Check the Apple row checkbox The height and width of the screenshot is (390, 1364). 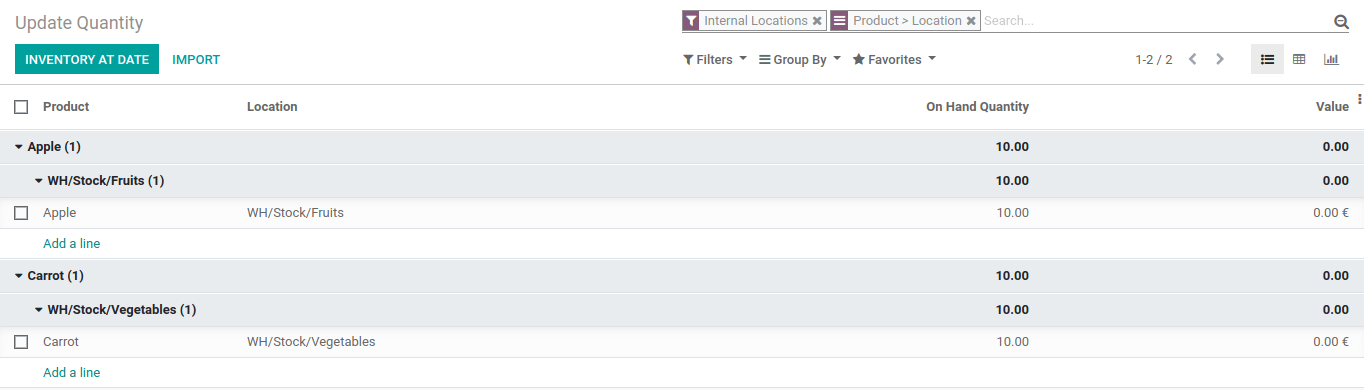click(x=21, y=213)
